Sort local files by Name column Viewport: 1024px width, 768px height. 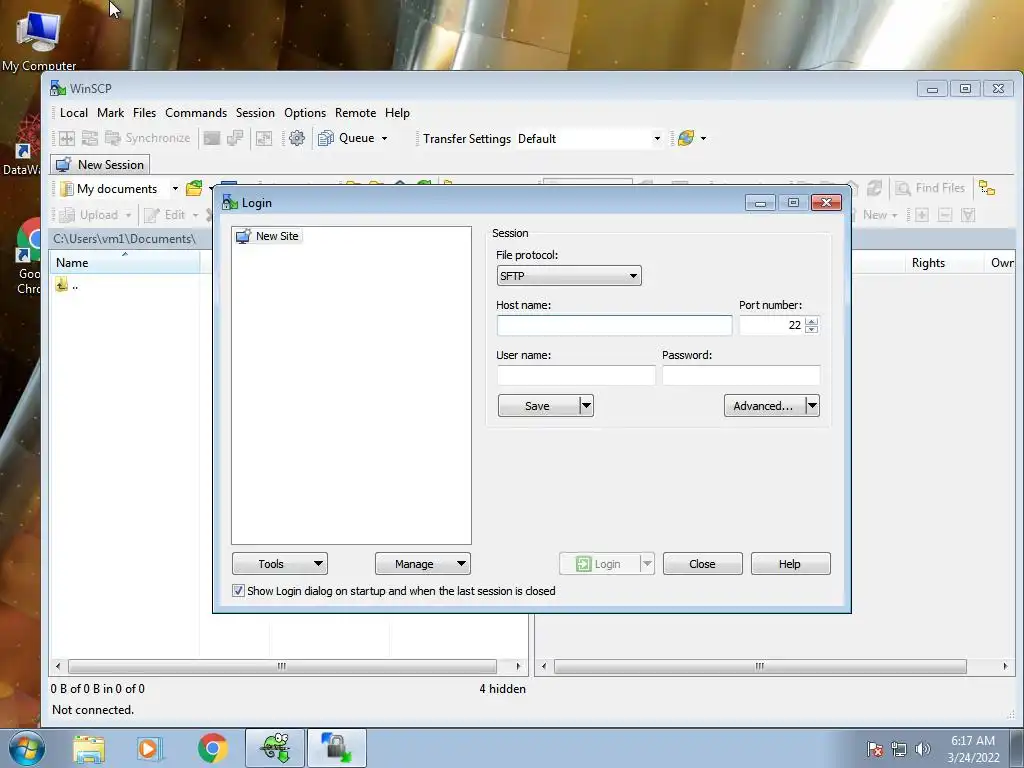125,263
